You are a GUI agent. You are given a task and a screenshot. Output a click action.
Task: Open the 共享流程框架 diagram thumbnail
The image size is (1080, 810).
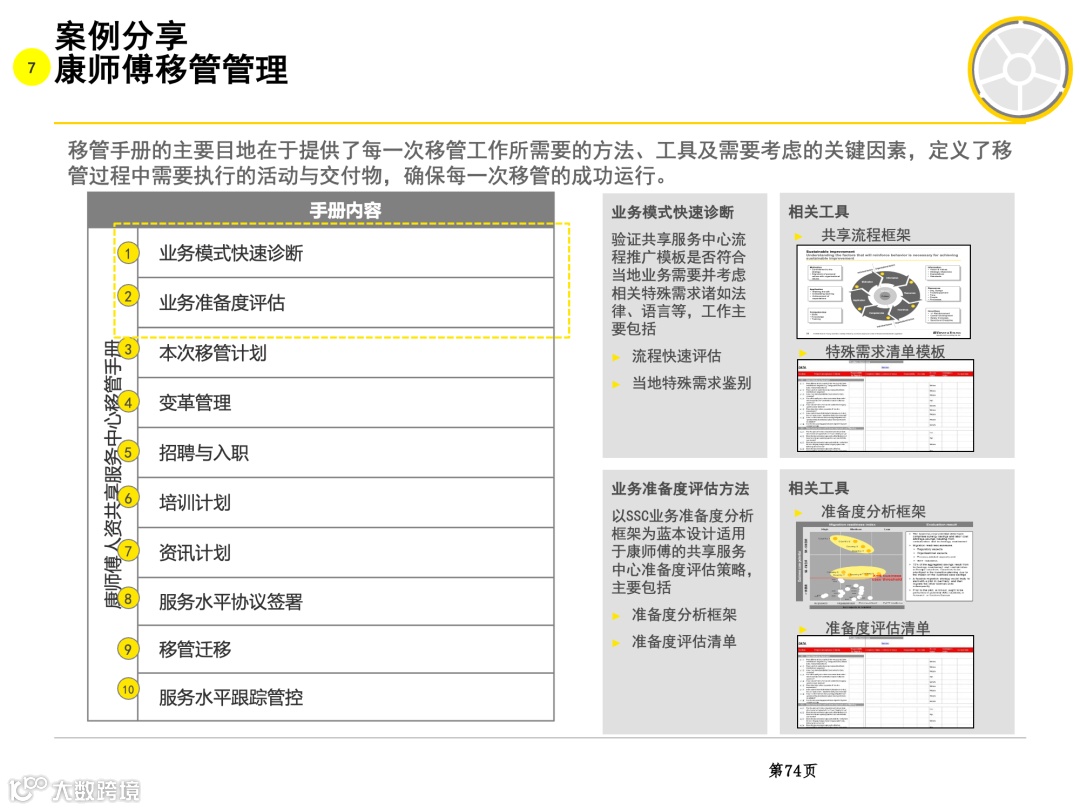[x=884, y=292]
